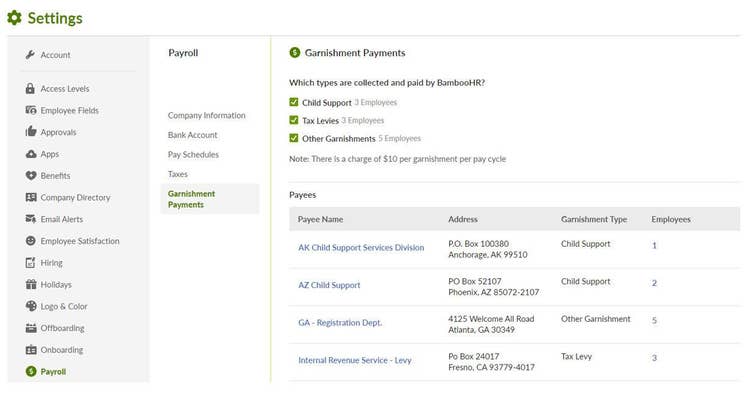Click the '3 Employees' text beside Child Support
This screenshot has width=750, height=395.
pyautogui.click(x=376, y=102)
